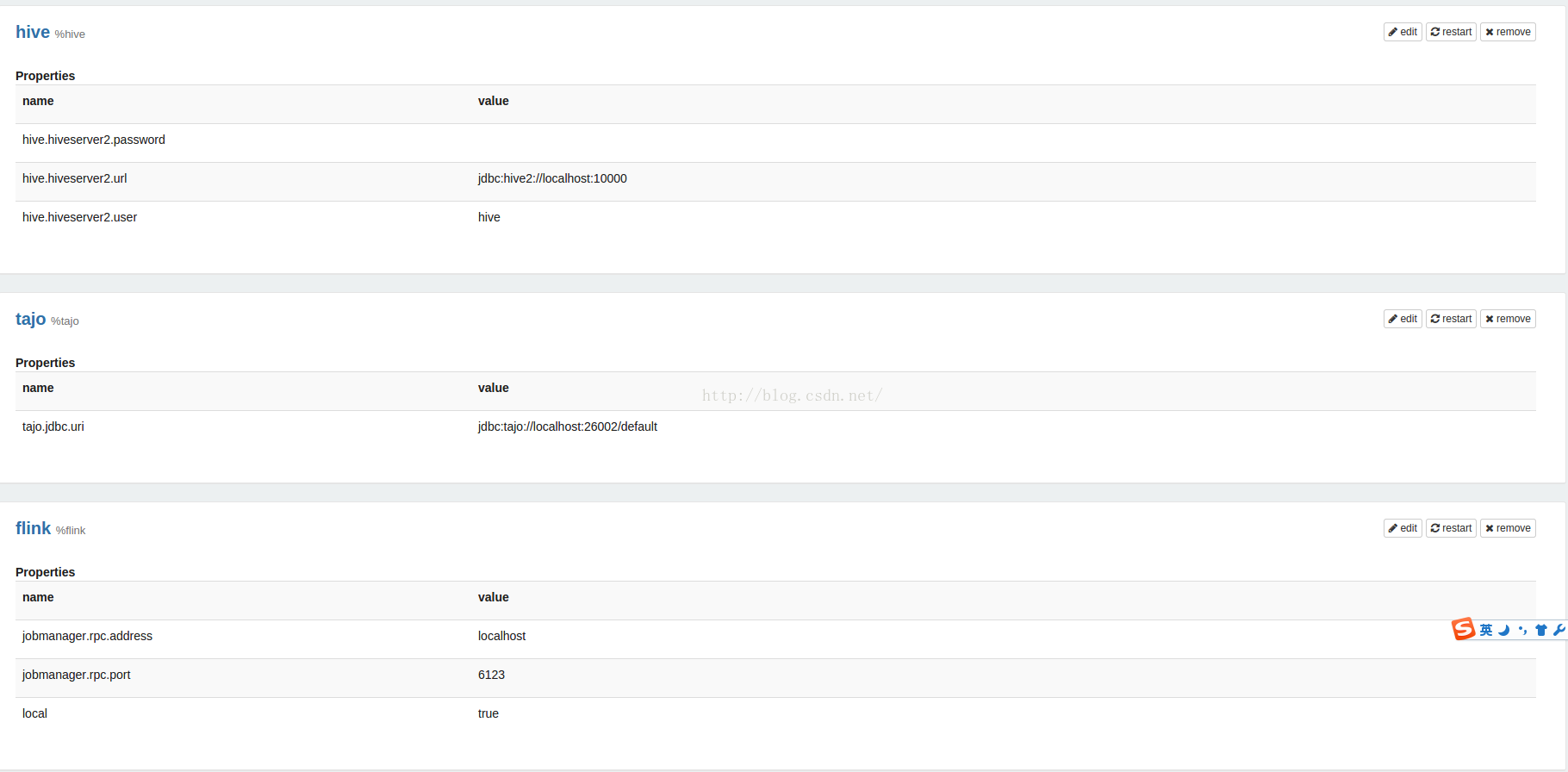Click the tajo Properties label
The image size is (1568, 772).
(45, 363)
